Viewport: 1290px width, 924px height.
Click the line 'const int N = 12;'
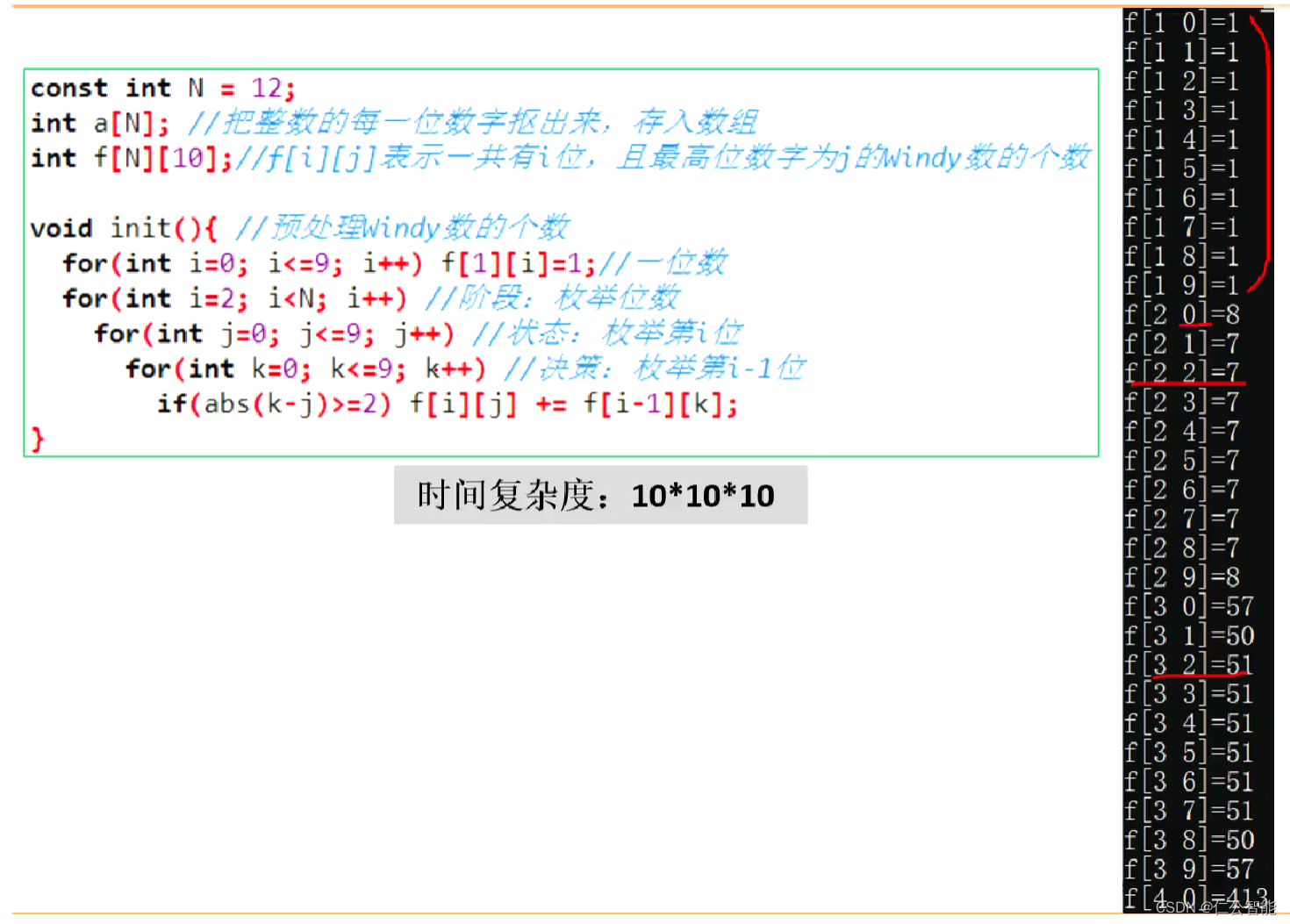pyautogui.click(x=163, y=88)
